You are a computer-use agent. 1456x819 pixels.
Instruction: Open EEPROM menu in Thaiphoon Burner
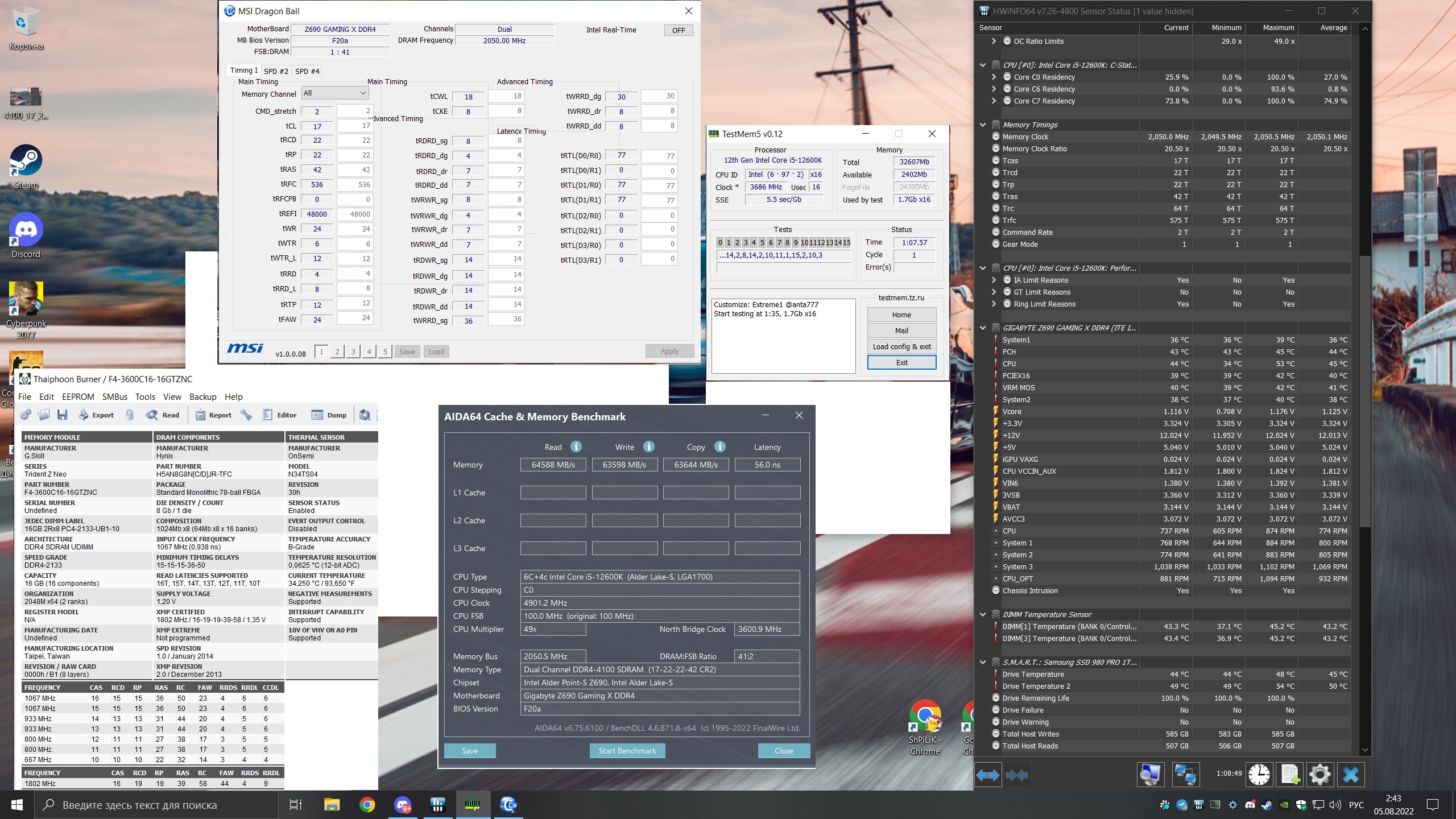(x=78, y=397)
